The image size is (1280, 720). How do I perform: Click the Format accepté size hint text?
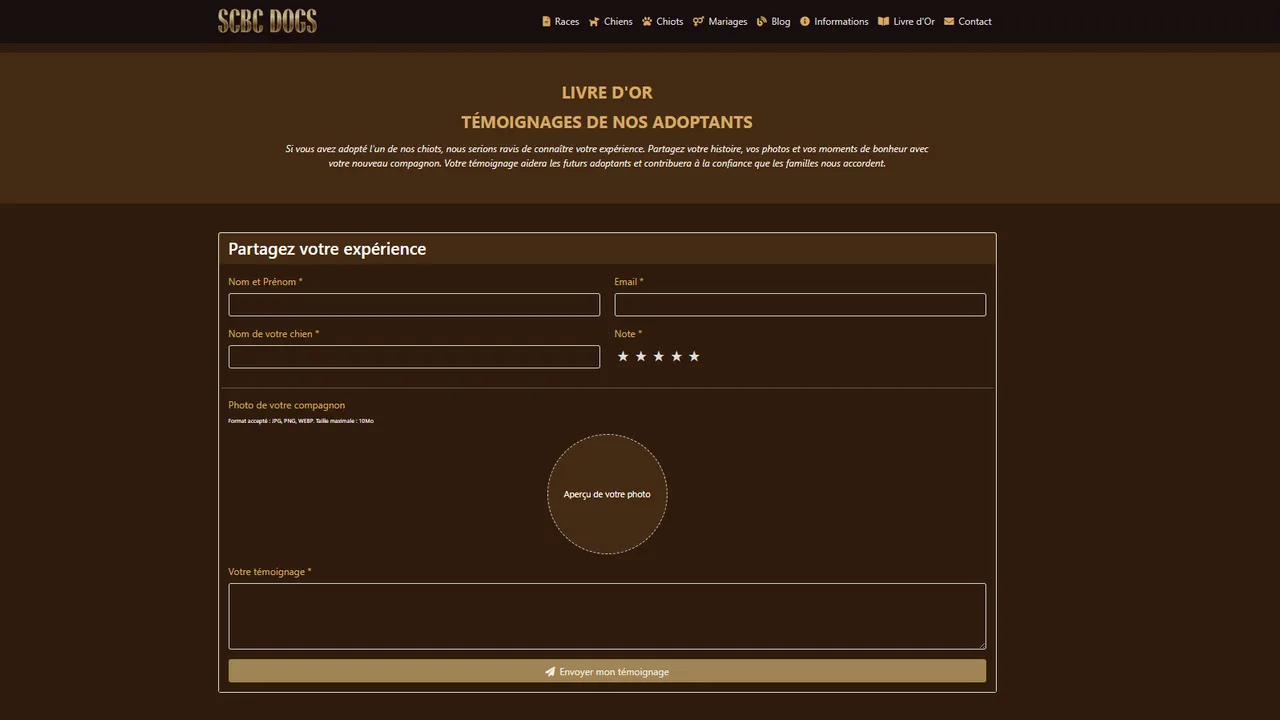click(301, 421)
